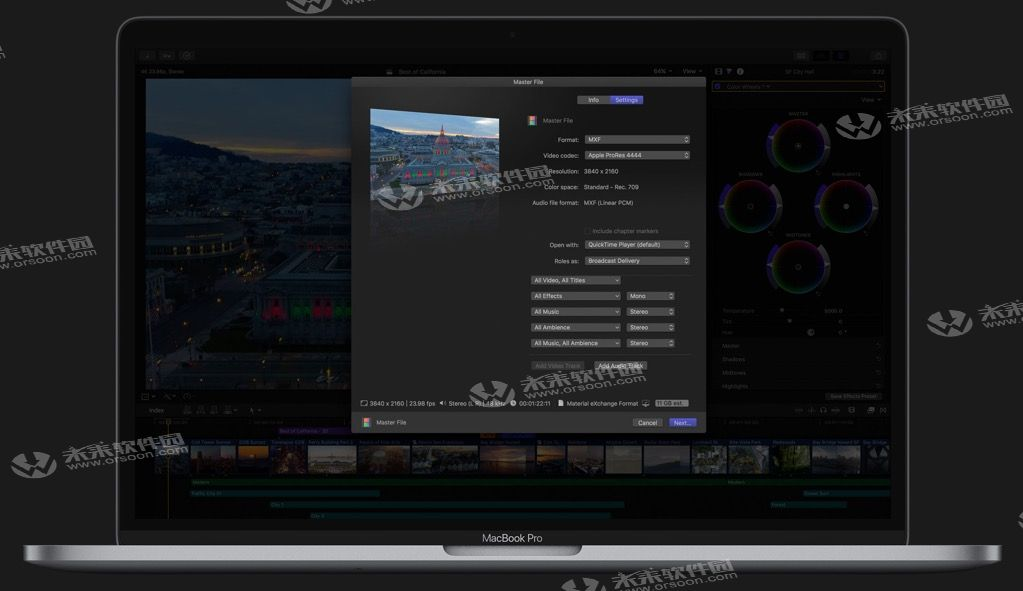Toggle the Color Wheels effect checkbox

(718, 86)
